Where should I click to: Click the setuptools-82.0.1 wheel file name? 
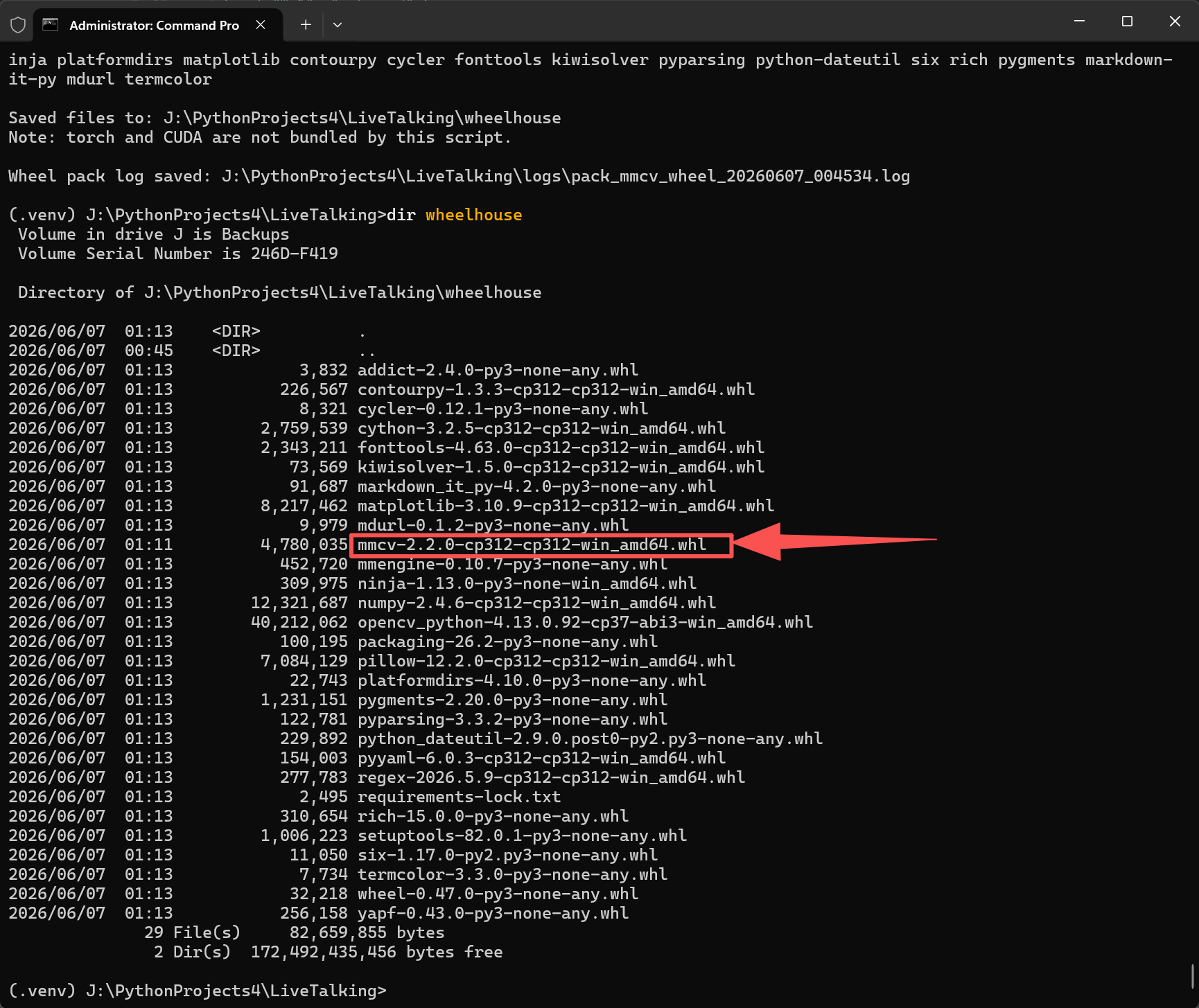[x=523, y=835]
